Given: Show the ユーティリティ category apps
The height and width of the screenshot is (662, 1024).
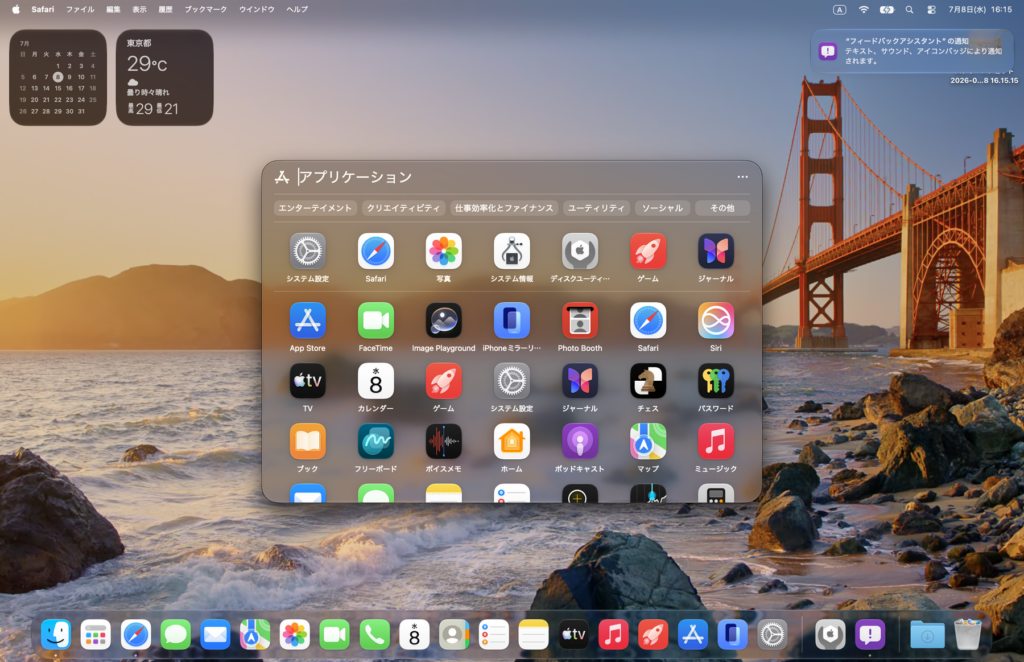Looking at the screenshot, I should tap(596, 208).
